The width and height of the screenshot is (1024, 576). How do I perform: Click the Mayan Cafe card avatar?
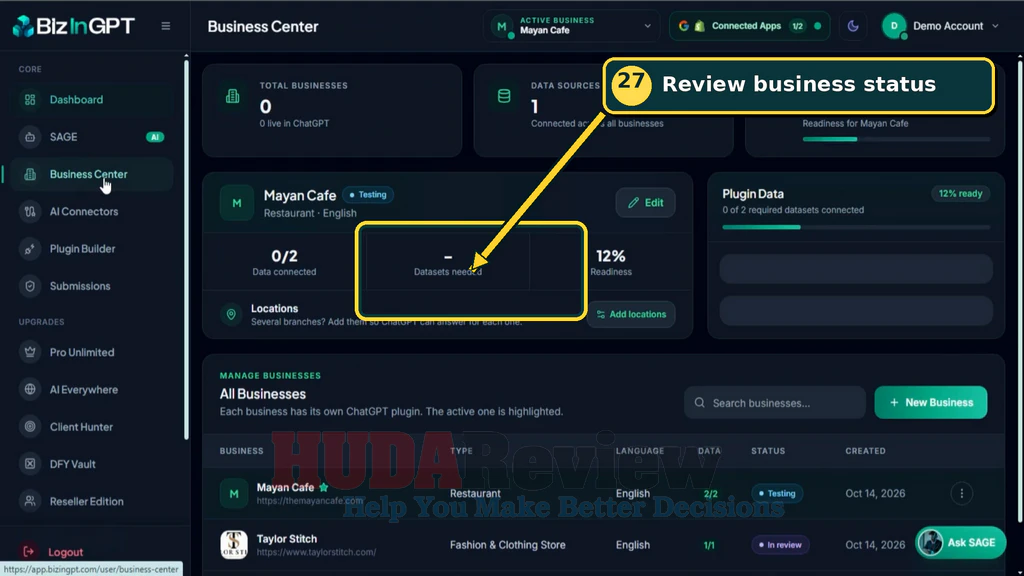click(x=236, y=203)
